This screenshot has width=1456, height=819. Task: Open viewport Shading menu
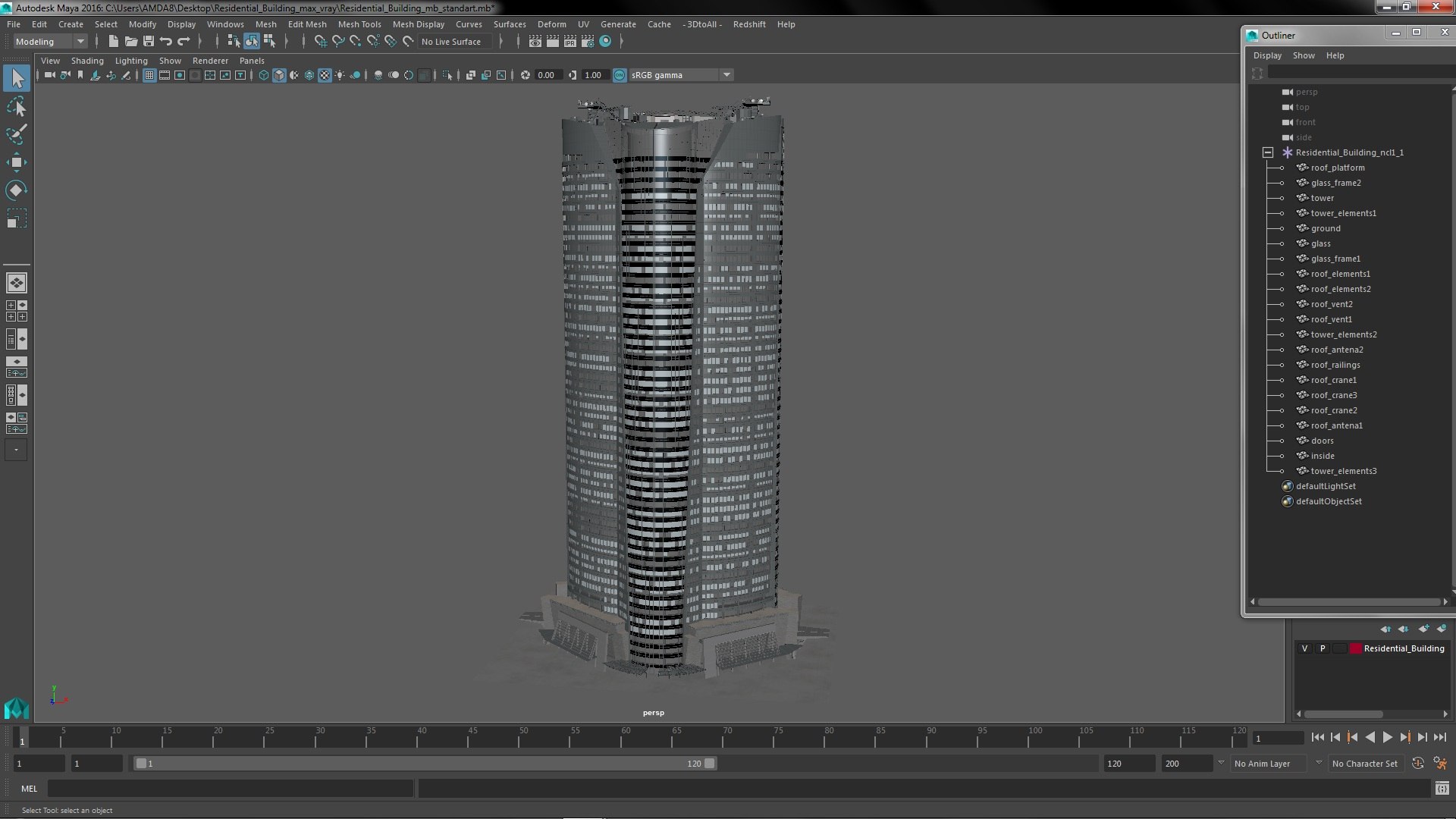pyautogui.click(x=87, y=61)
